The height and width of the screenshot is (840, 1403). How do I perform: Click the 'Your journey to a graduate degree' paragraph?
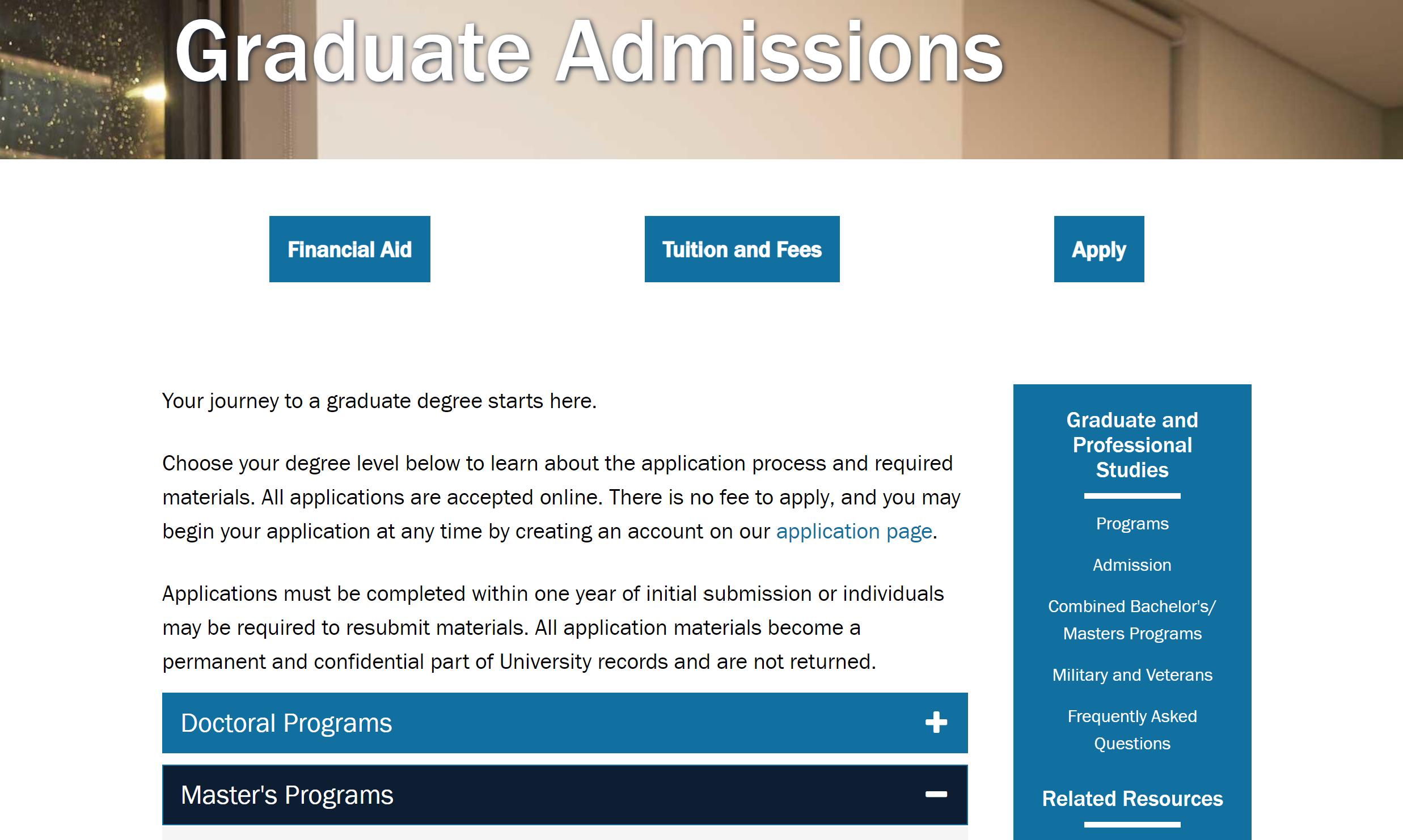[379, 401]
